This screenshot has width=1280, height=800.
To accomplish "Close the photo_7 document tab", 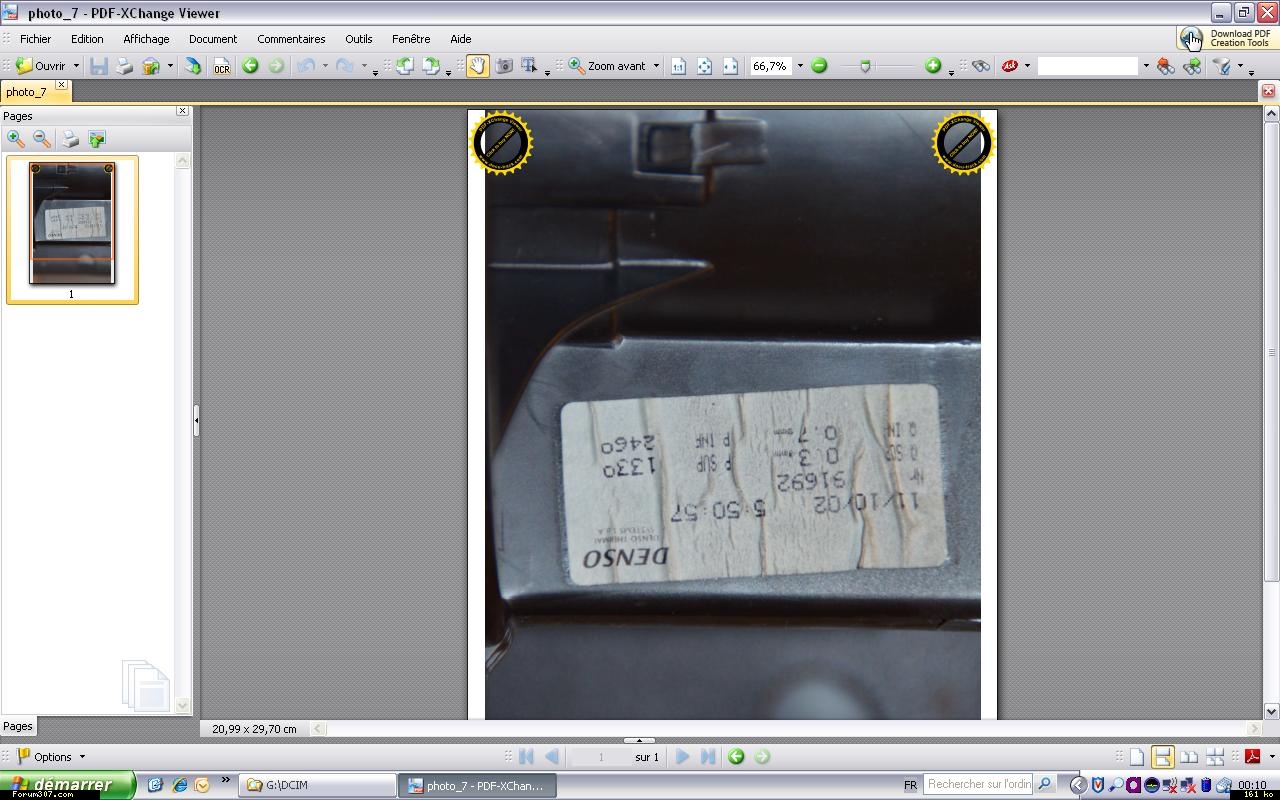I will [x=61, y=86].
